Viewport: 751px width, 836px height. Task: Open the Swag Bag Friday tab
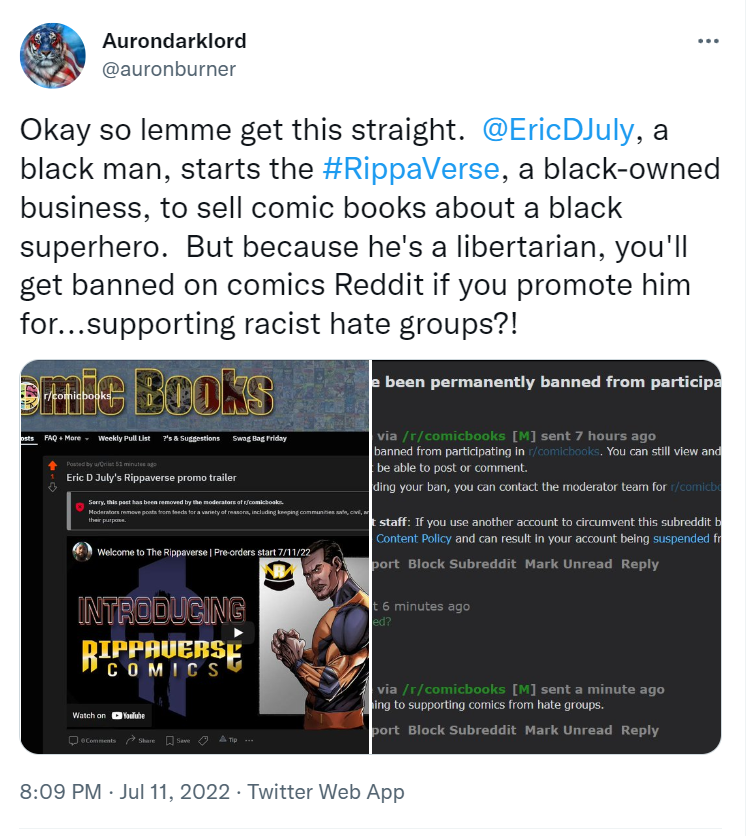[260, 438]
